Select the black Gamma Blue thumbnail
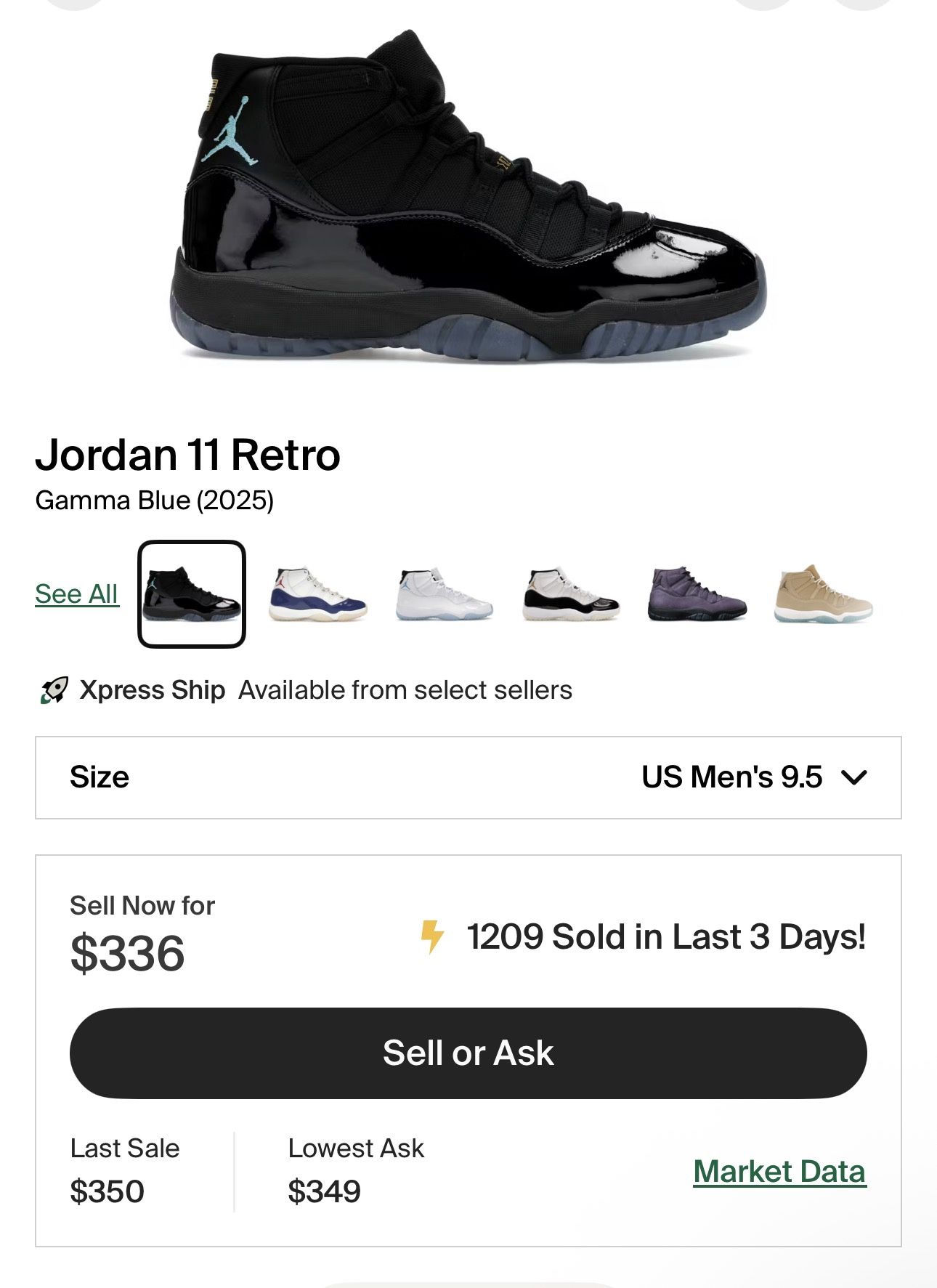The height and width of the screenshot is (1288, 937). [192, 594]
